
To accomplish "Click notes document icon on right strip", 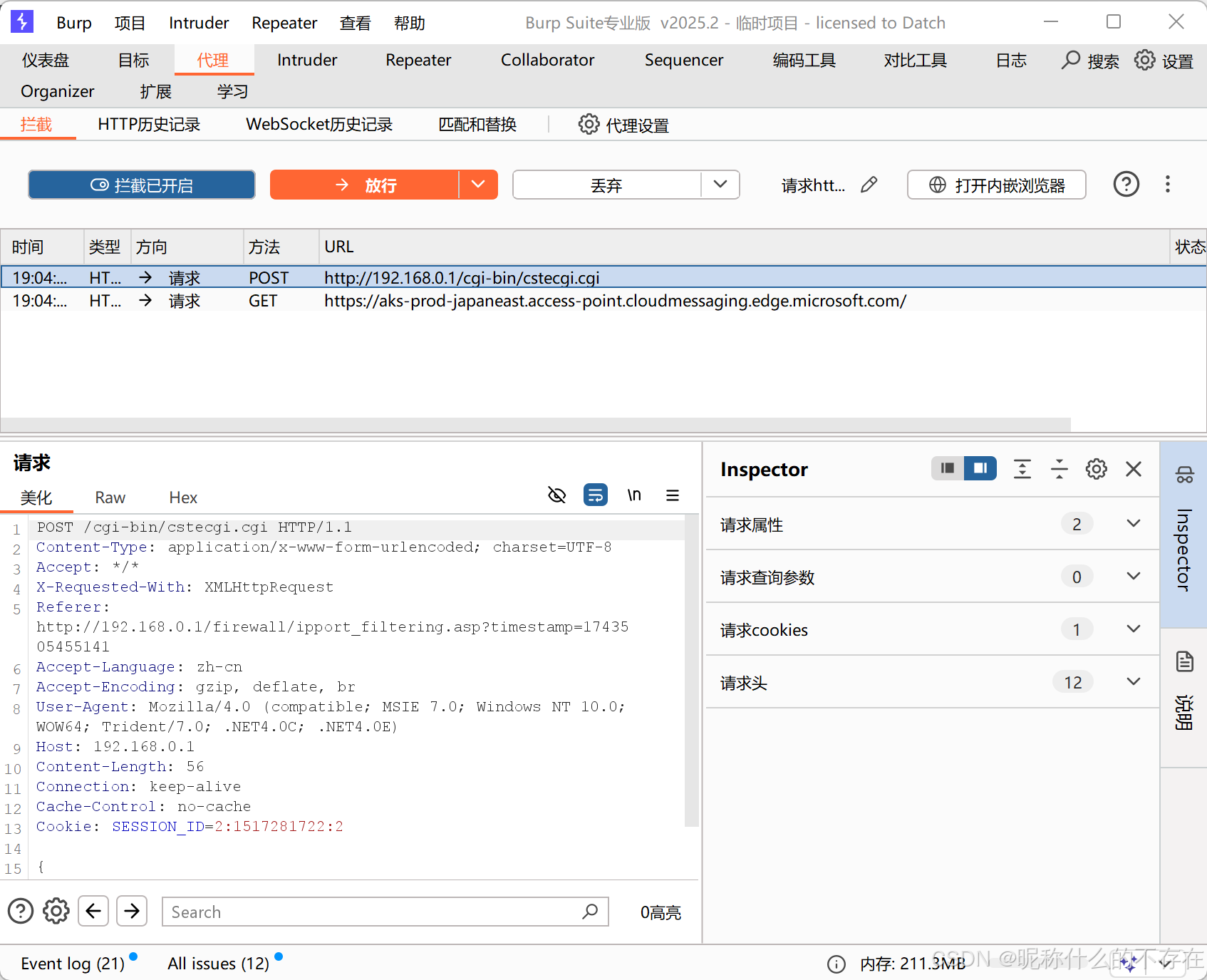I will [x=1184, y=661].
